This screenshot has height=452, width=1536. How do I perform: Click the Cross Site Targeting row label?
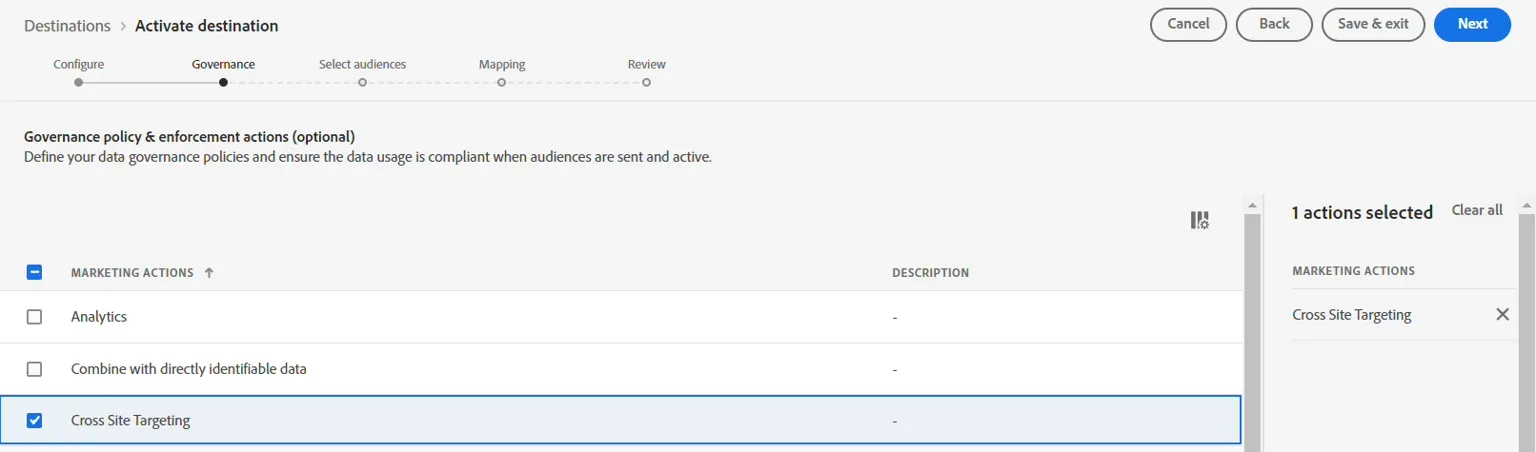pyautogui.click(x=130, y=420)
